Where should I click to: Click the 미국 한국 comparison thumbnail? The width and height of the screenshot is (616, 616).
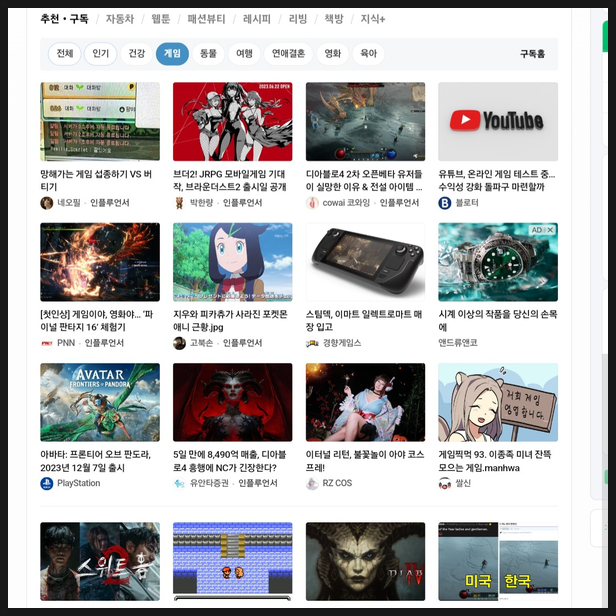coord(498,561)
